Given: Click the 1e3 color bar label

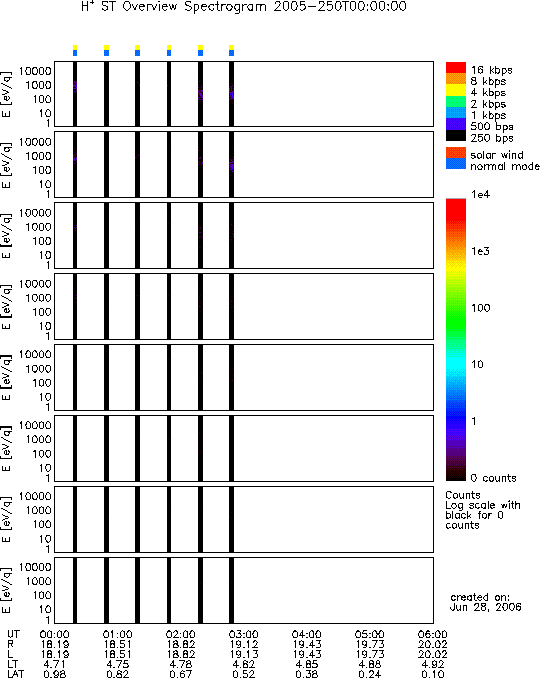Looking at the screenshot, I should tap(480, 251).
